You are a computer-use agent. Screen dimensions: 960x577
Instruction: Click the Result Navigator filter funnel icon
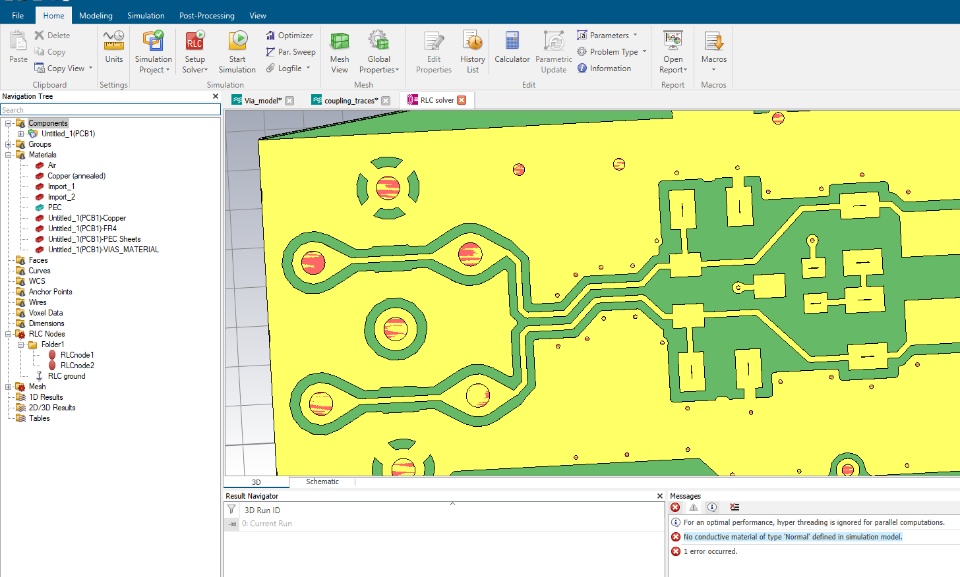pyautogui.click(x=231, y=509)
